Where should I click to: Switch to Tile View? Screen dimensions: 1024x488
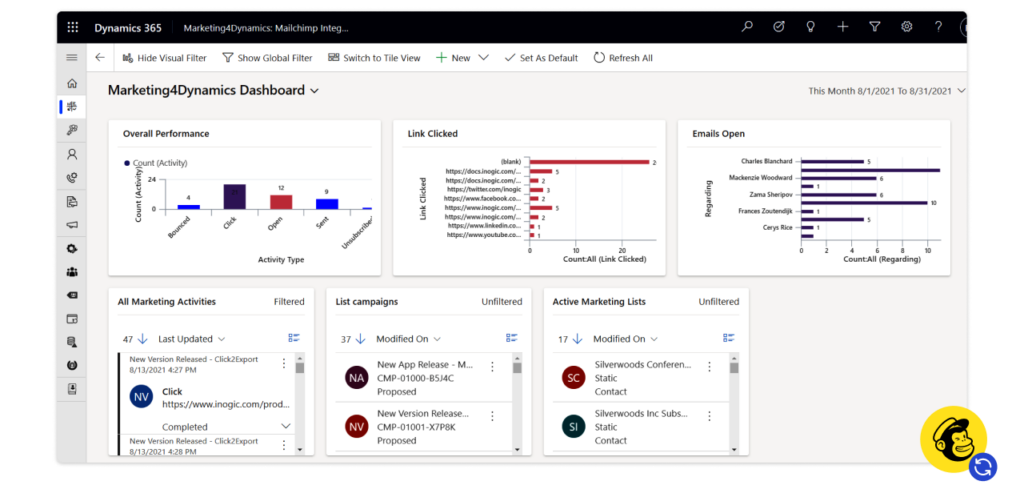click(374, 57)
